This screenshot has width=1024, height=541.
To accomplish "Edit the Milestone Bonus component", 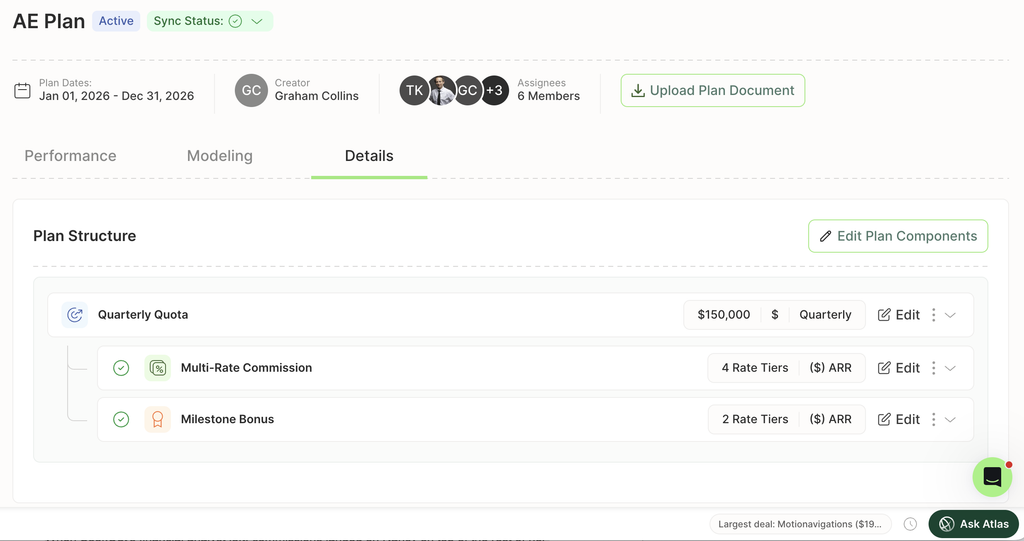I will pos(899,419).
